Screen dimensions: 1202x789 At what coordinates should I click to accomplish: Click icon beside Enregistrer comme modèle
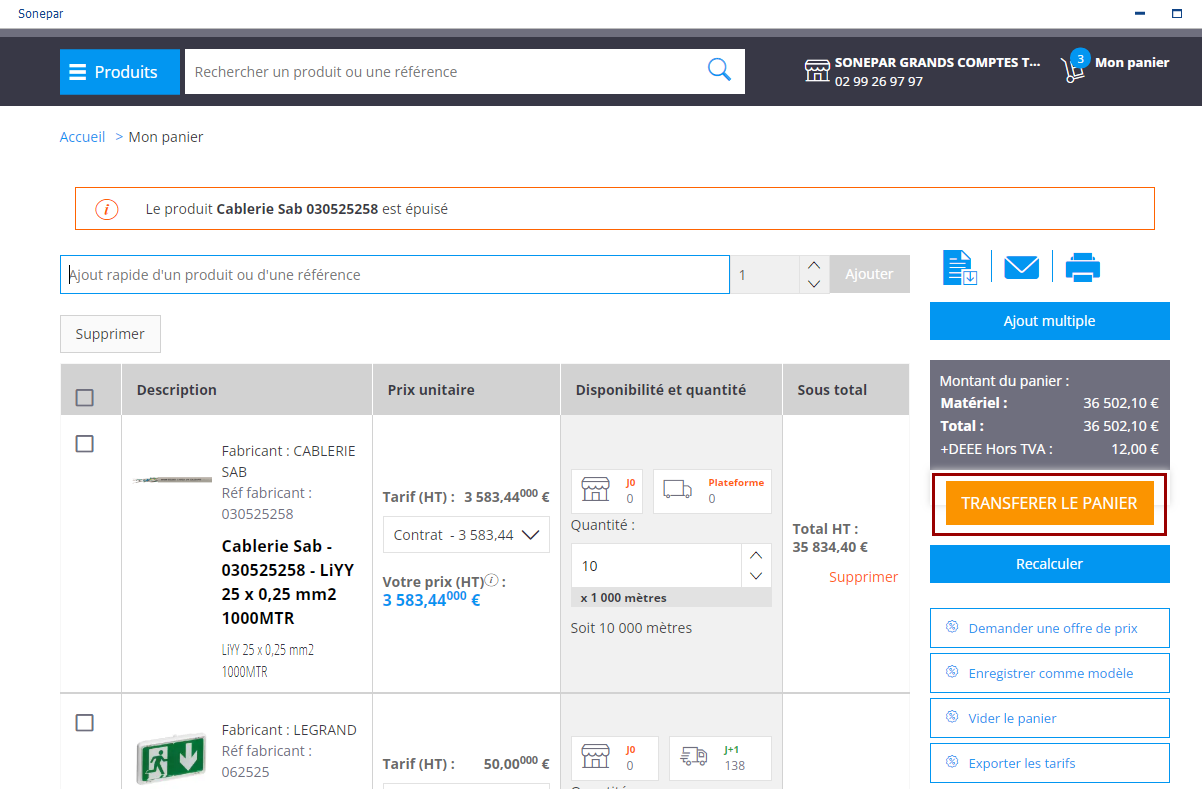pyautogui.click(x=952, y=672)
